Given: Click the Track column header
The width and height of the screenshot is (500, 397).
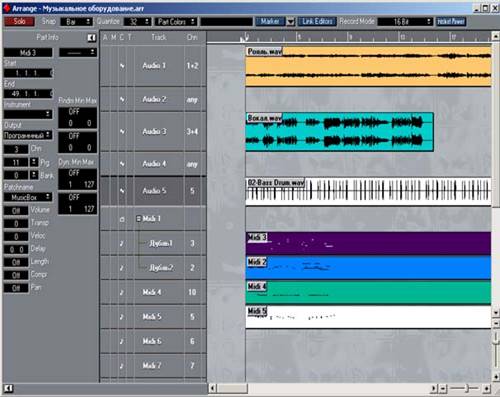Looking at the screenshot, I should (x=159, y=37).
